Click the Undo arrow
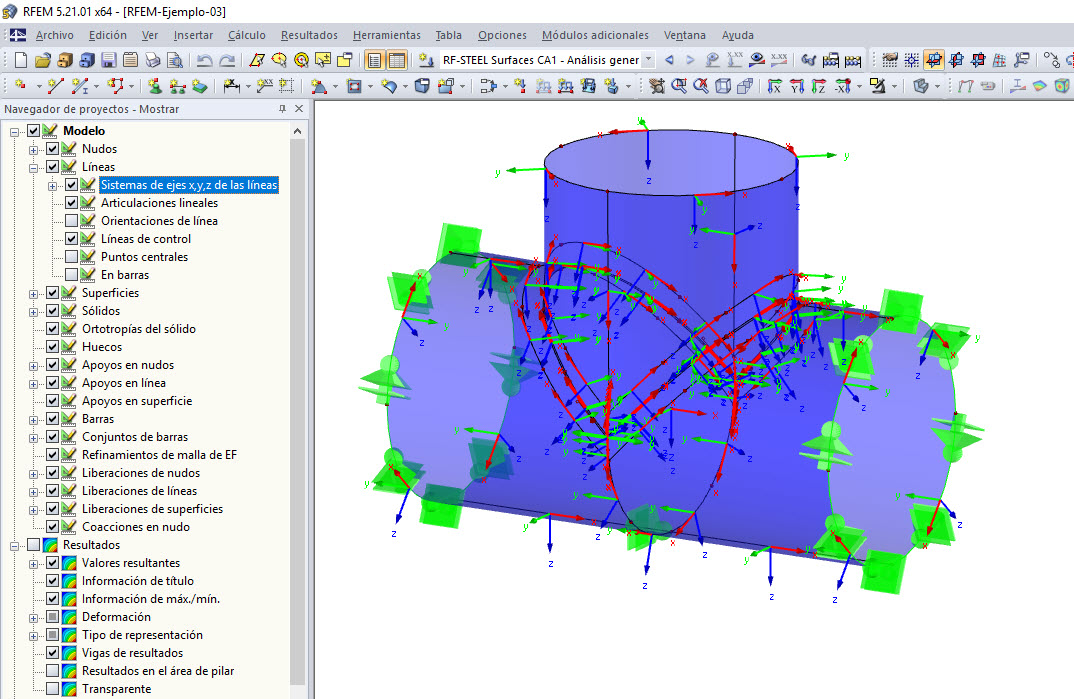 (x=204, y=60)
